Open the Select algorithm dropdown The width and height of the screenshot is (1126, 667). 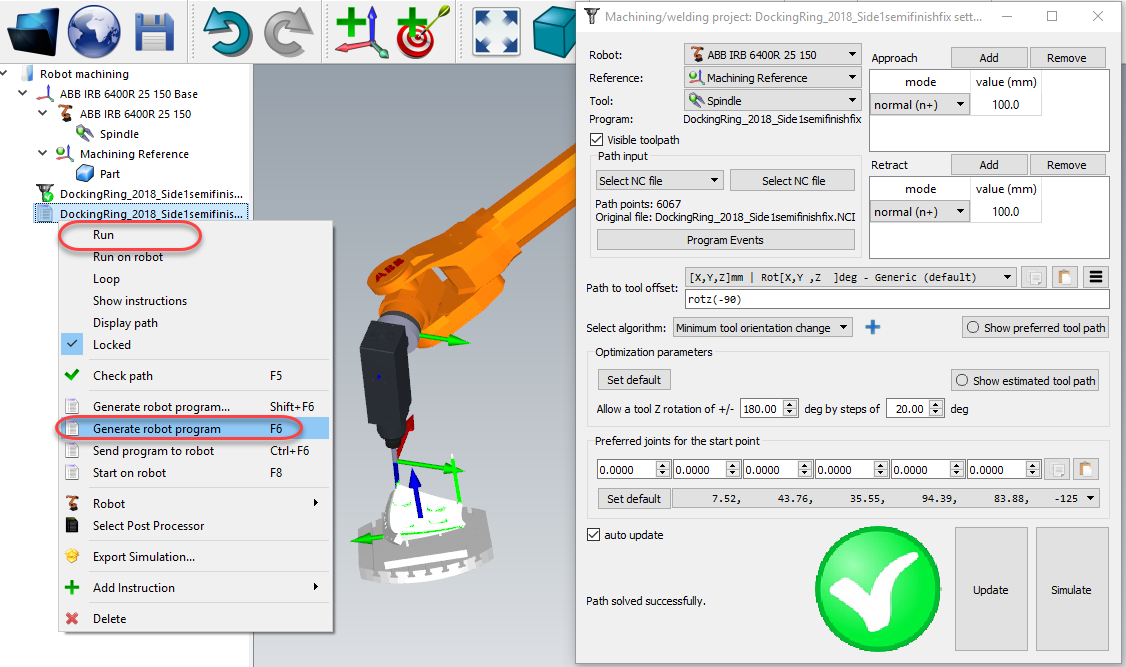tap(763, 327)
